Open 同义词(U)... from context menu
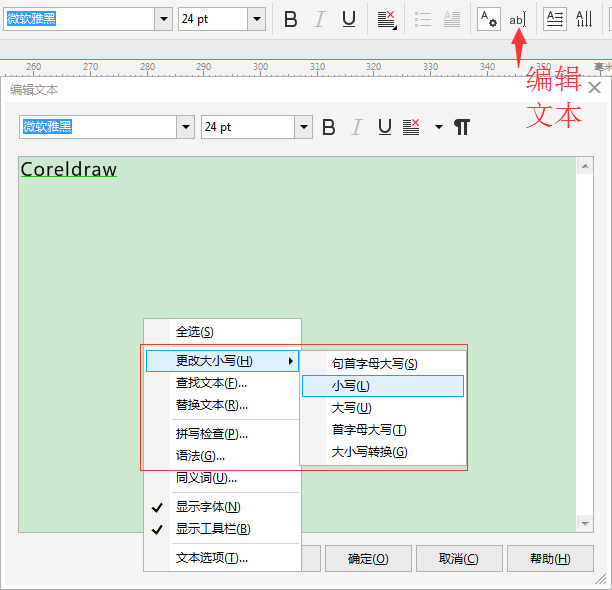This screenshot has width=612, height=590. (222, 478)
